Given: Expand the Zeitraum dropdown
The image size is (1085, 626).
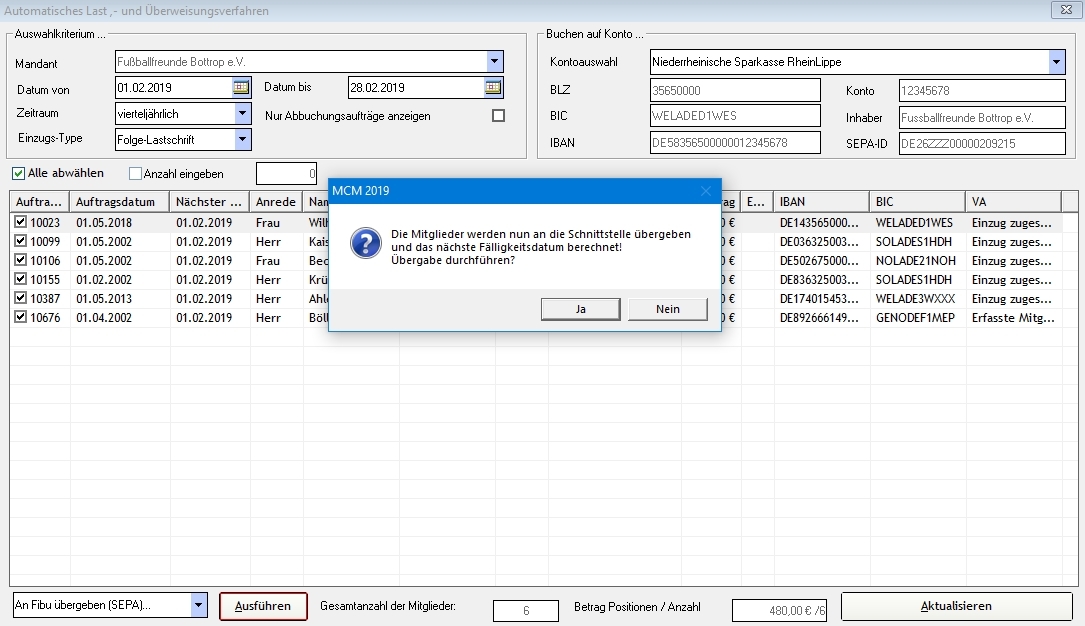Looking at the screenshot, I should [242, 113].
